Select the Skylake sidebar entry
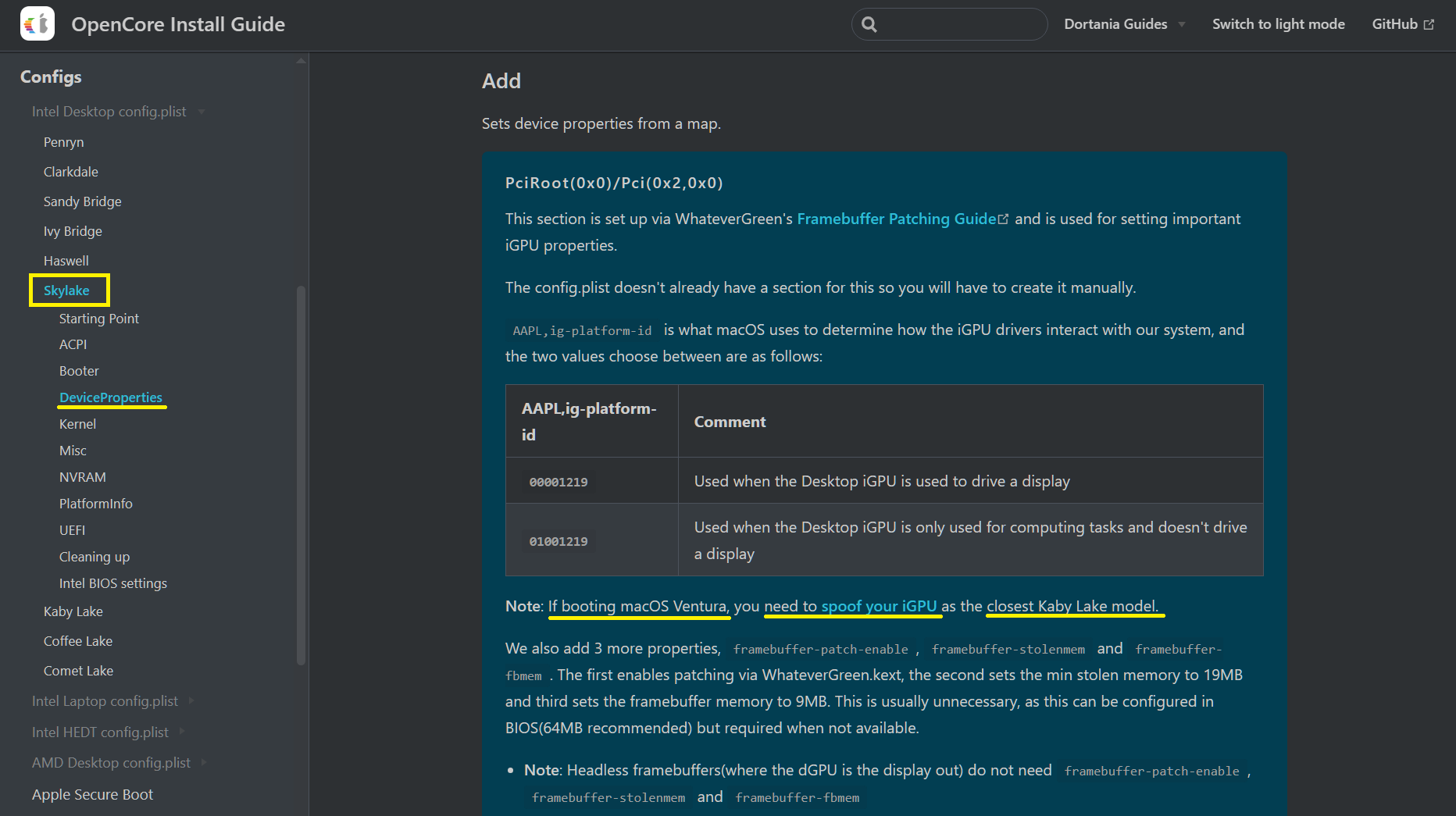This screenshot has height=816, width=1456. [66, 290]
